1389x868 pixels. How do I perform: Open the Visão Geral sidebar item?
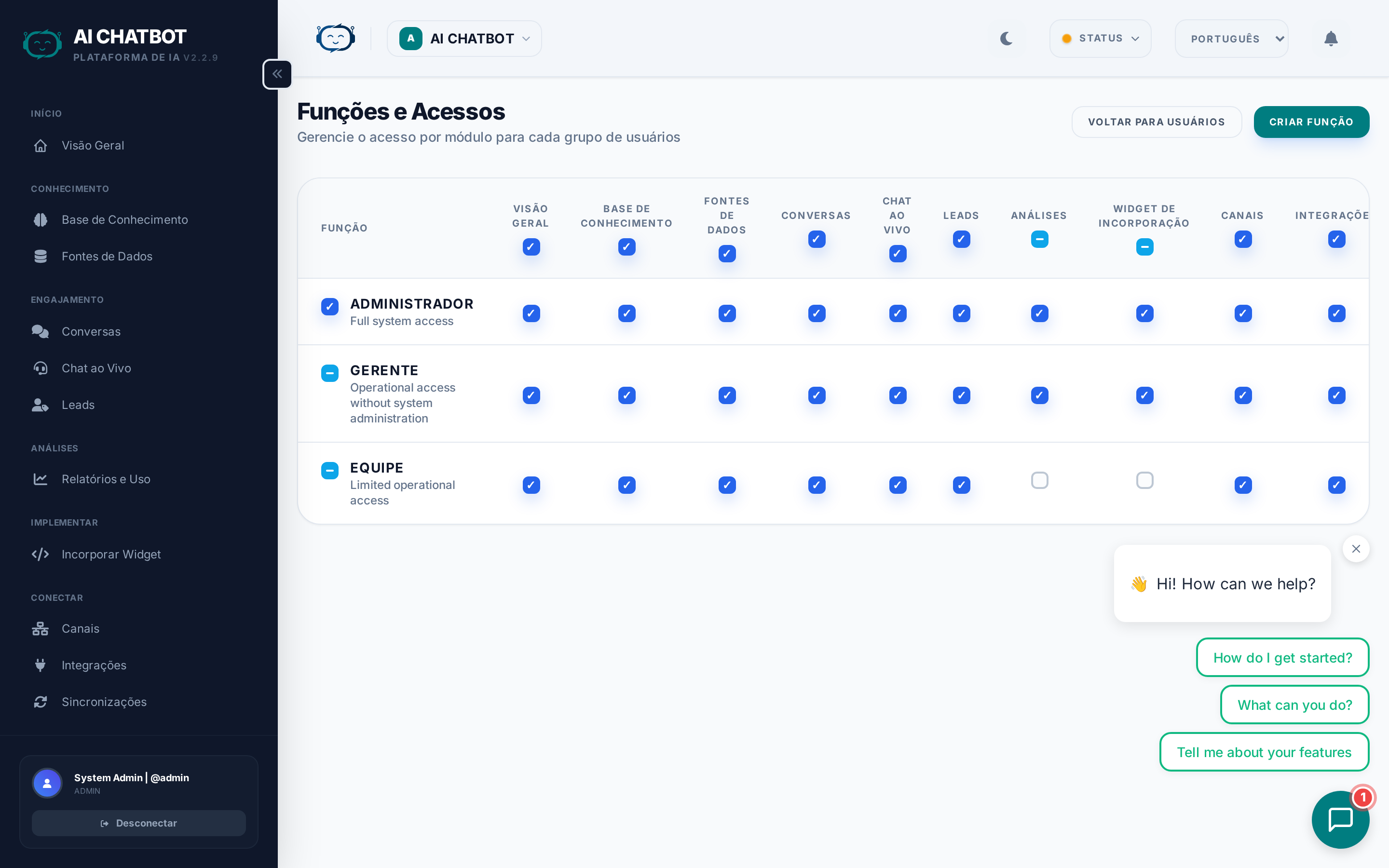(93, 145)
